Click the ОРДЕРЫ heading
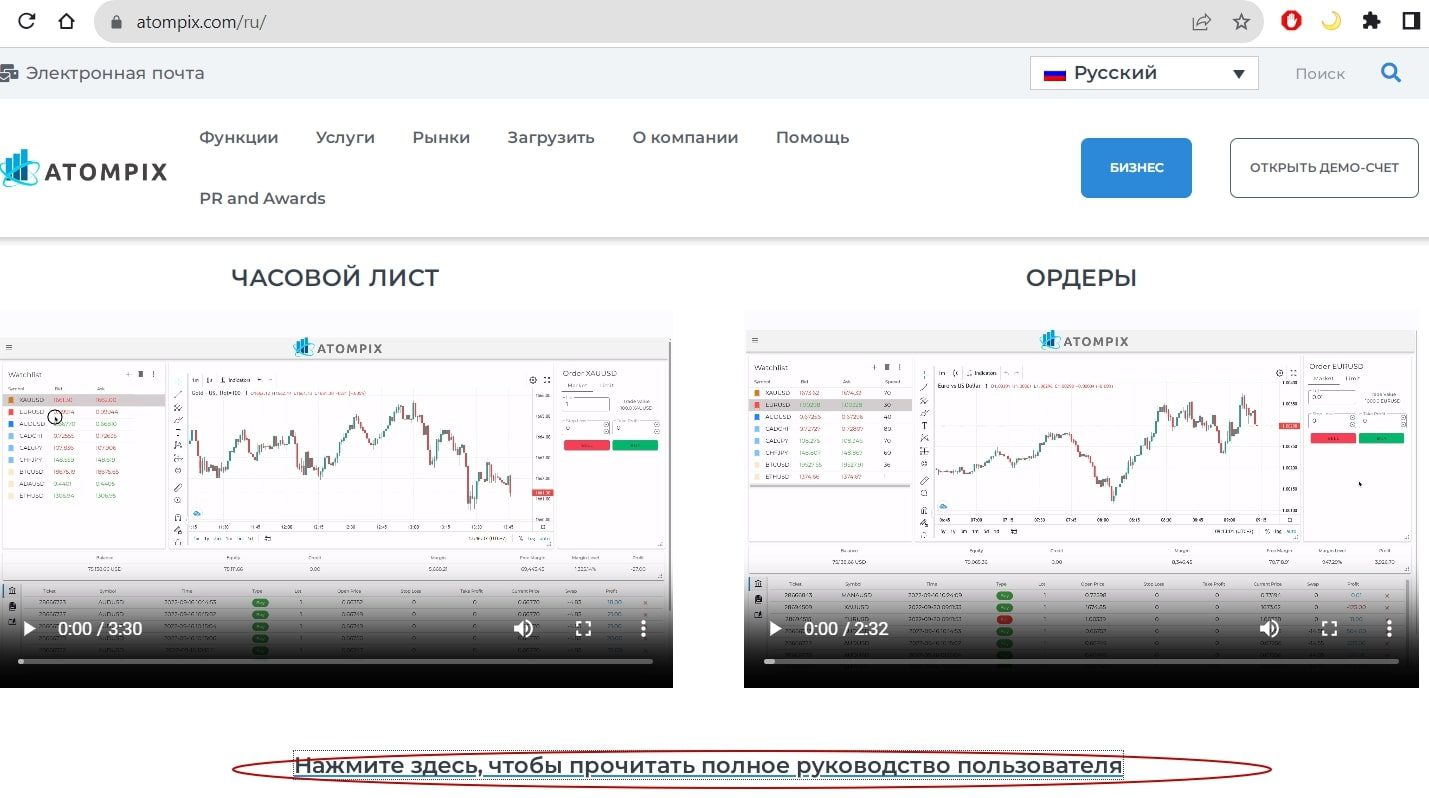The width and height of the screenshot is (1429, 798). pyautogui.click(x=1081, y=278)
